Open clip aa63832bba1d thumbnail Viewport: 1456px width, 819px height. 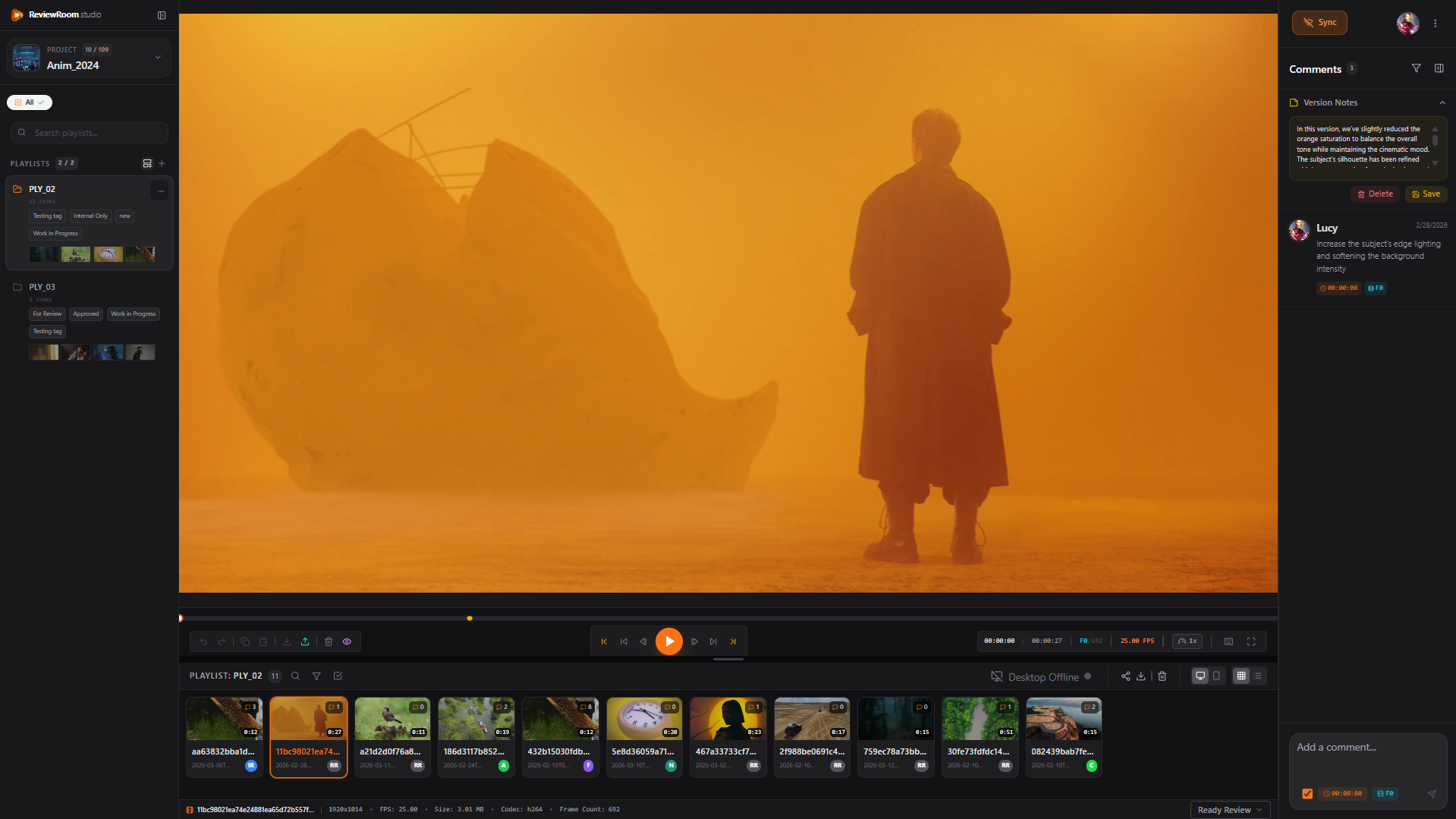click(225, 719)
